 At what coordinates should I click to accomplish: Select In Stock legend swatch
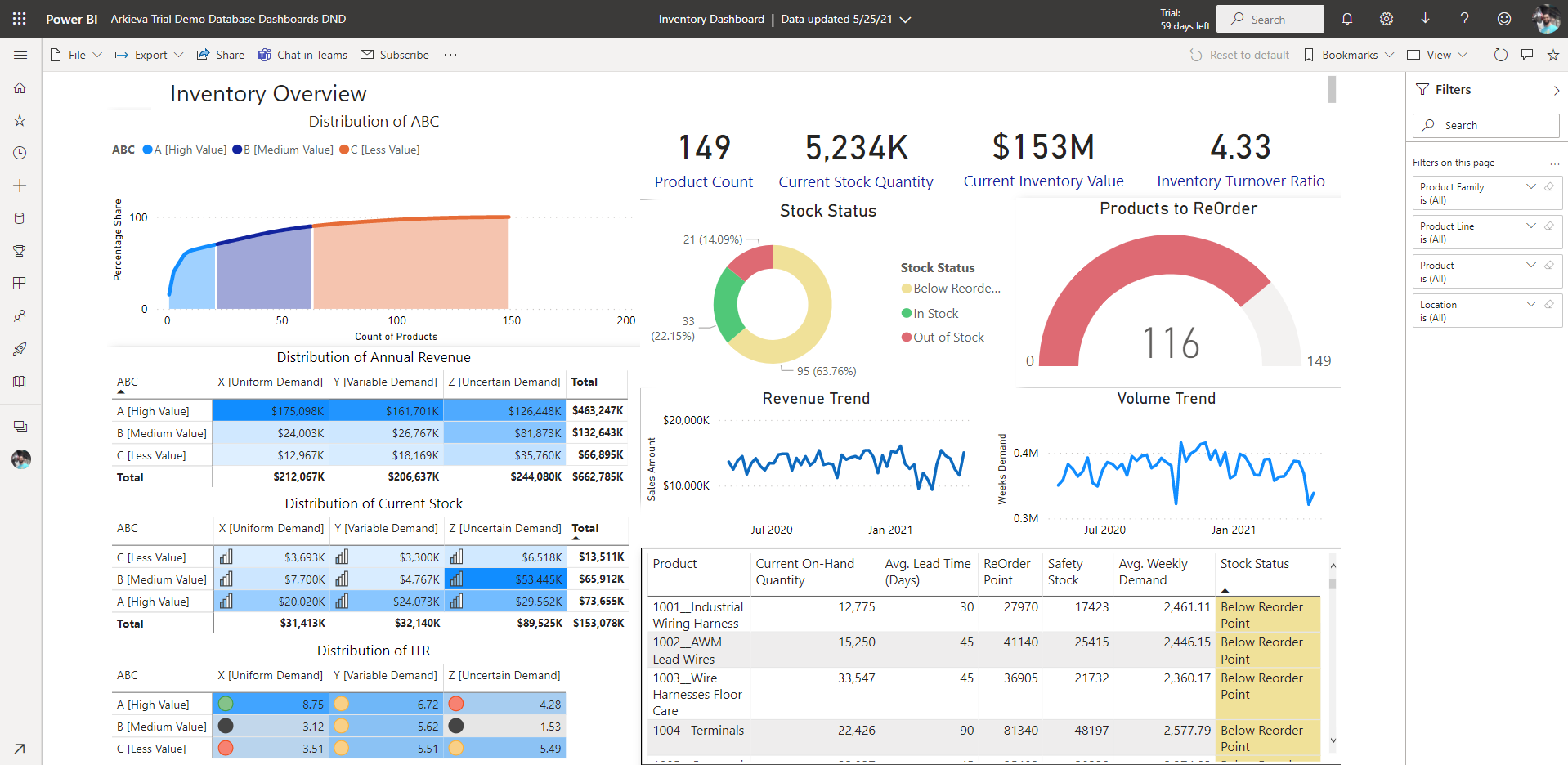tap(906, 313)
